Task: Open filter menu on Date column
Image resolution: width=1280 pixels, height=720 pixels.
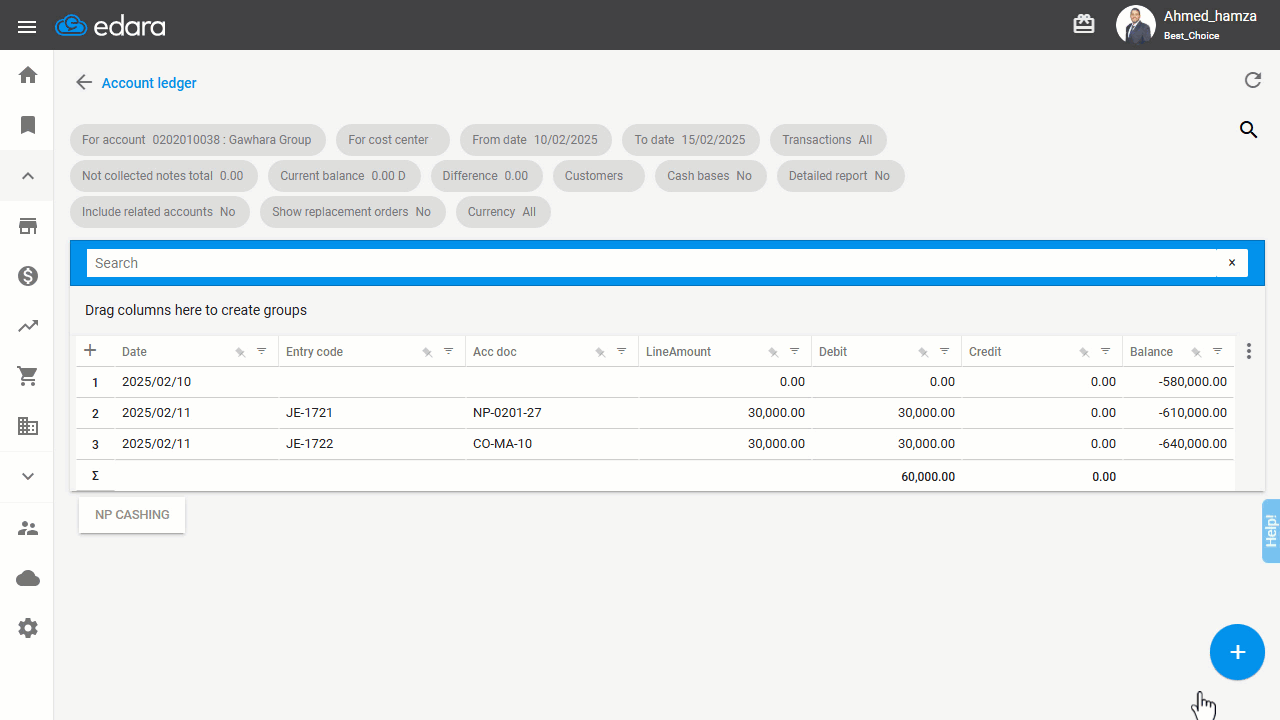Action: click(262, 351)
